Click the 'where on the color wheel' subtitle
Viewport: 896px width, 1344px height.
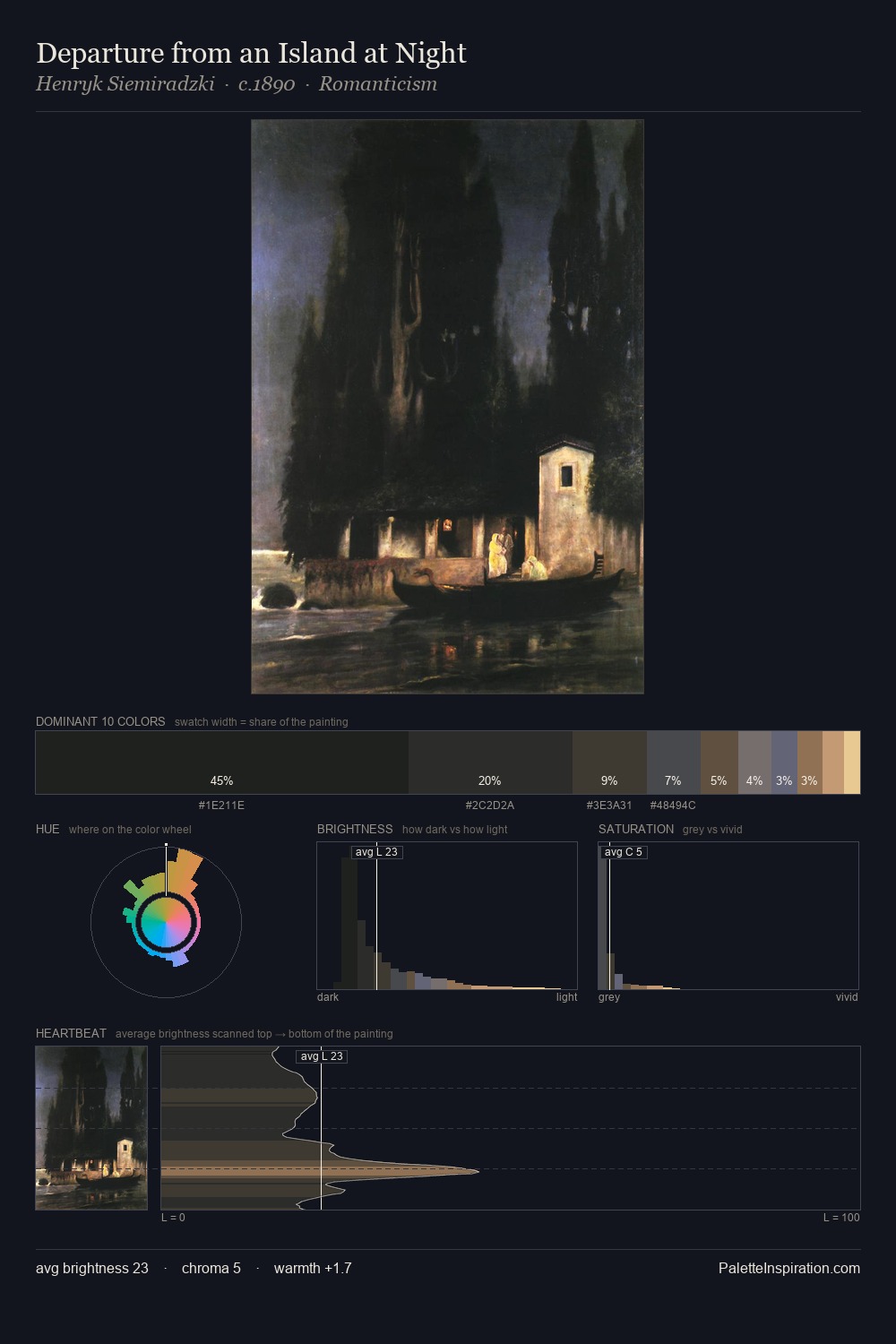(x=130, y=830)
